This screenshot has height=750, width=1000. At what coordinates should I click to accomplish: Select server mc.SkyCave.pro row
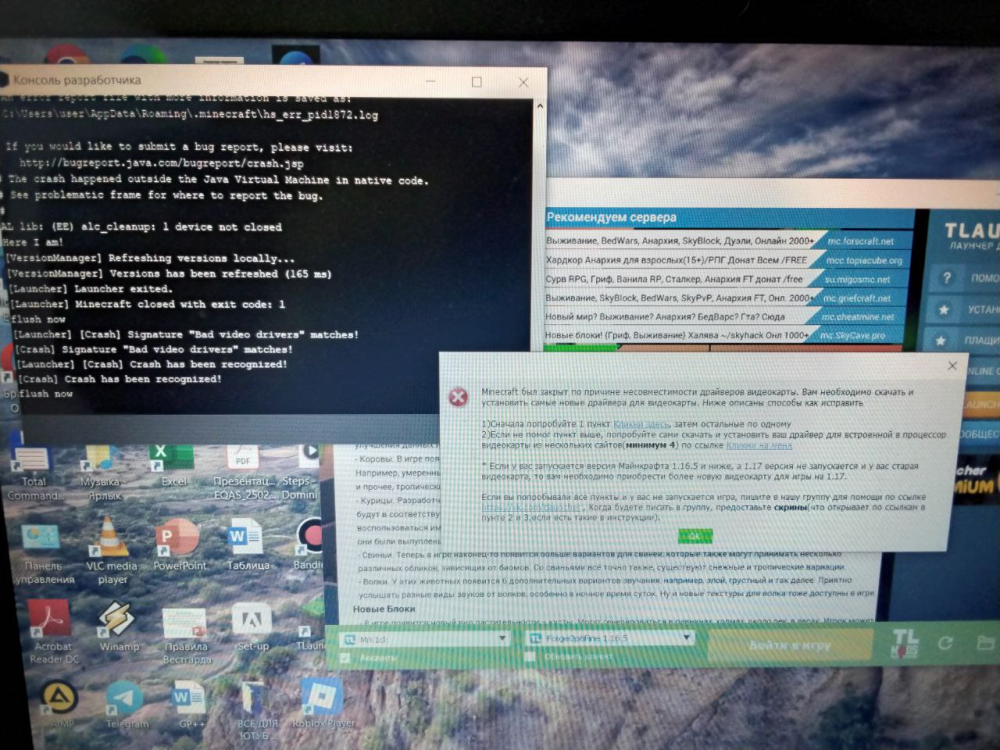tap(724, 335)
